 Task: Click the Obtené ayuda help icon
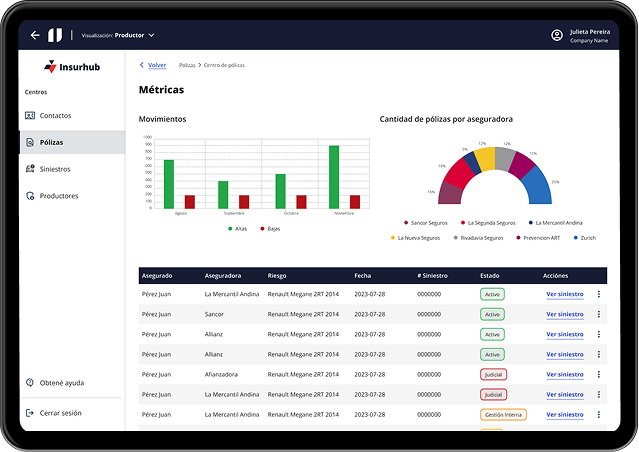30,383
